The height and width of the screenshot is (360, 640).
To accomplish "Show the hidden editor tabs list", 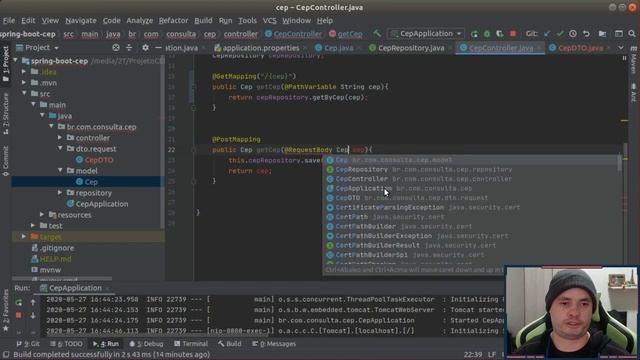I will (x=621, y=48).
